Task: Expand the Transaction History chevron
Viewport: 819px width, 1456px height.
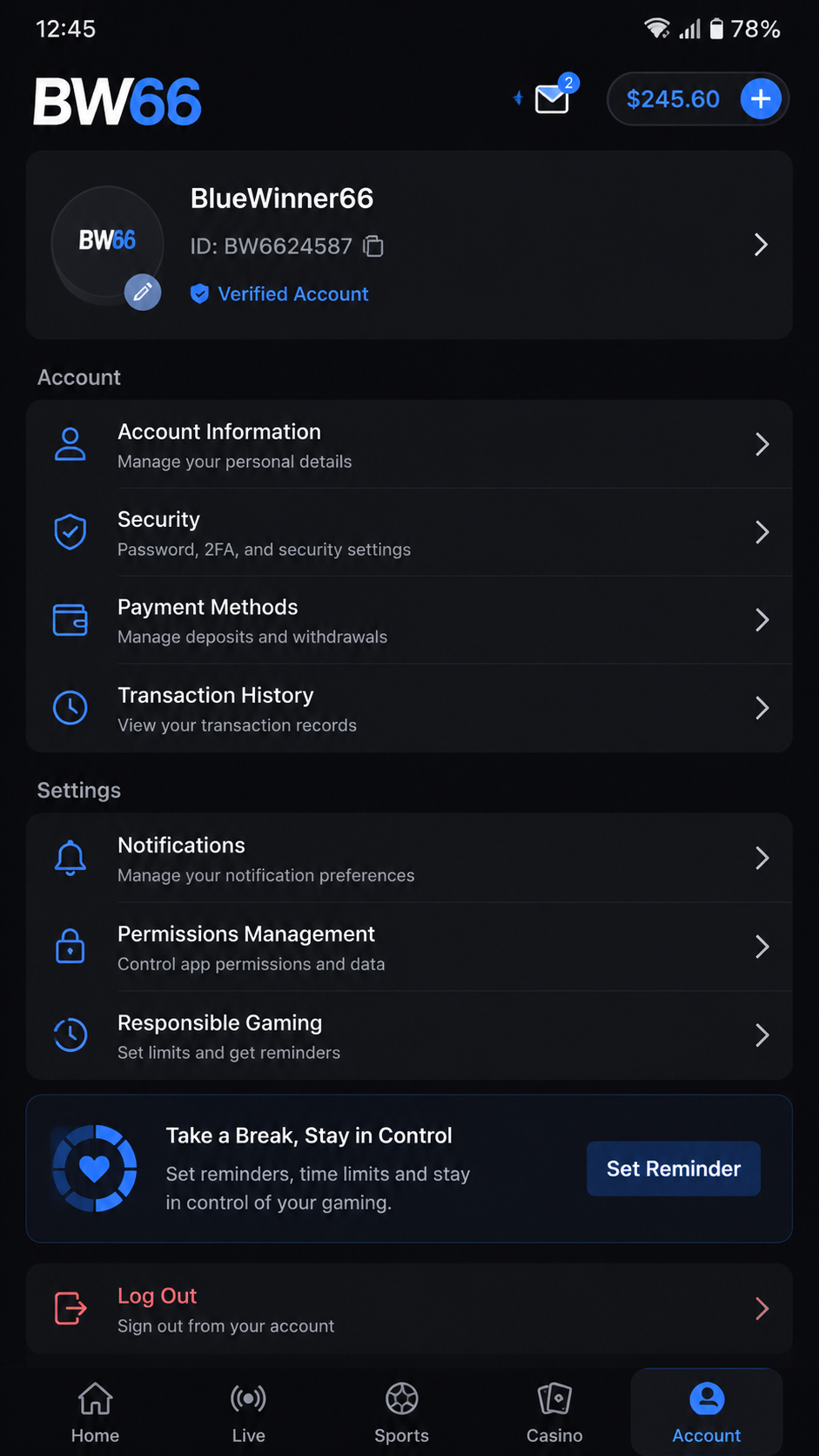Action: pos(762,708)
